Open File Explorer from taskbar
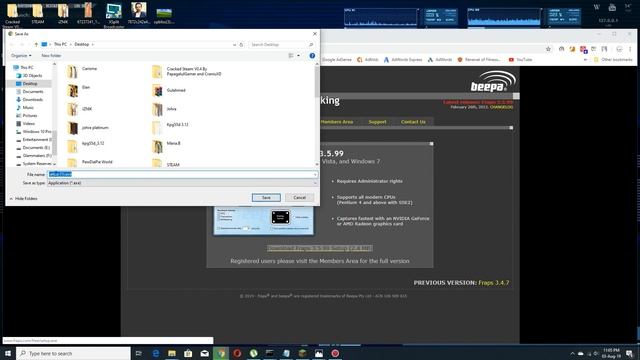The width and height of the screenshot is (640, 360). [x=172, y=353]
